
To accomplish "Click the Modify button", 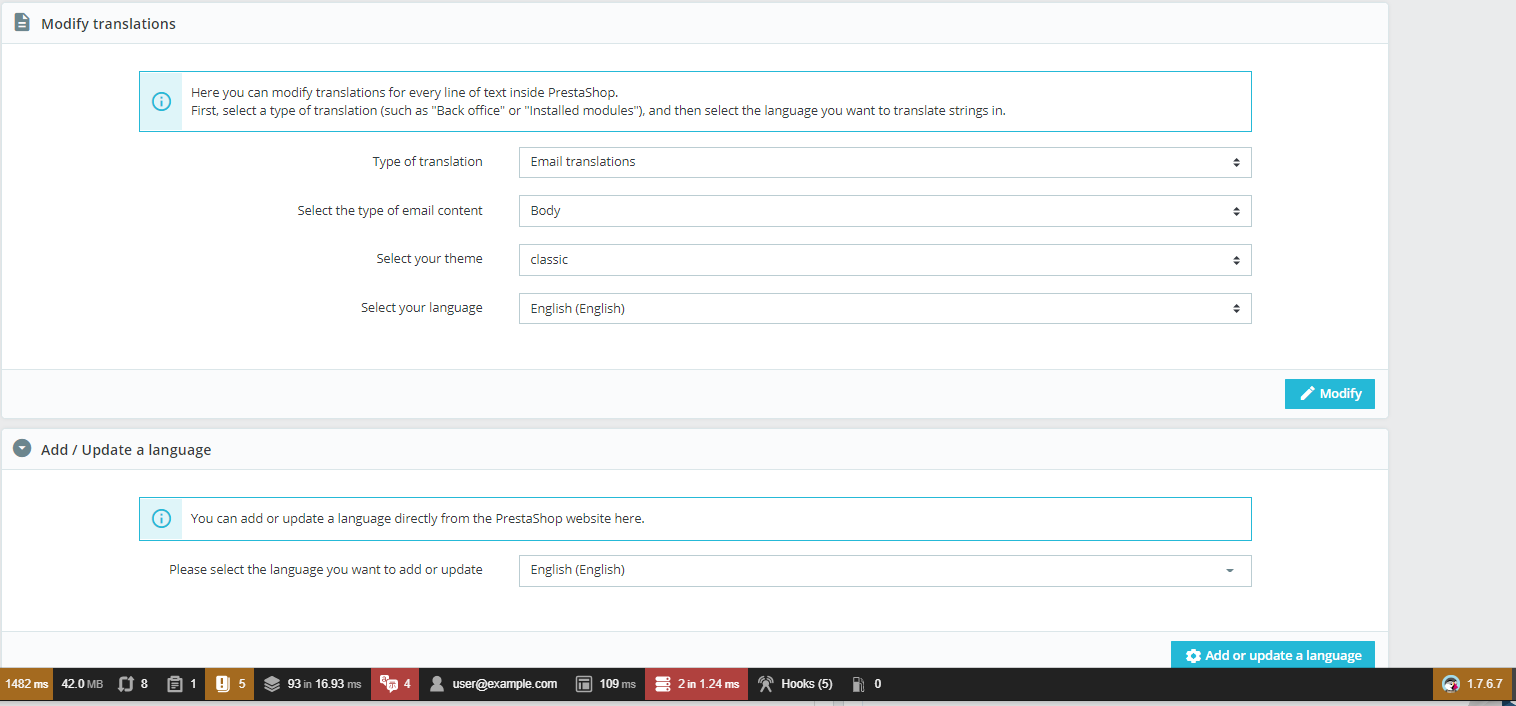I will (x=1330, y=394).
